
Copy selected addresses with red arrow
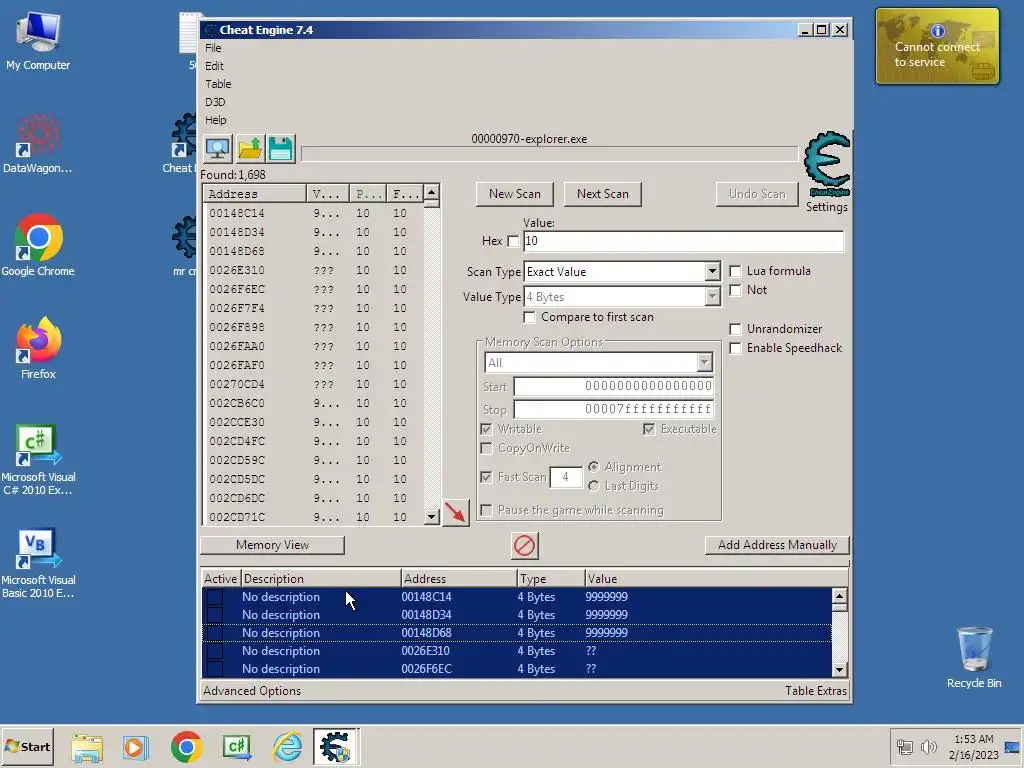click(x=456, y=512)
